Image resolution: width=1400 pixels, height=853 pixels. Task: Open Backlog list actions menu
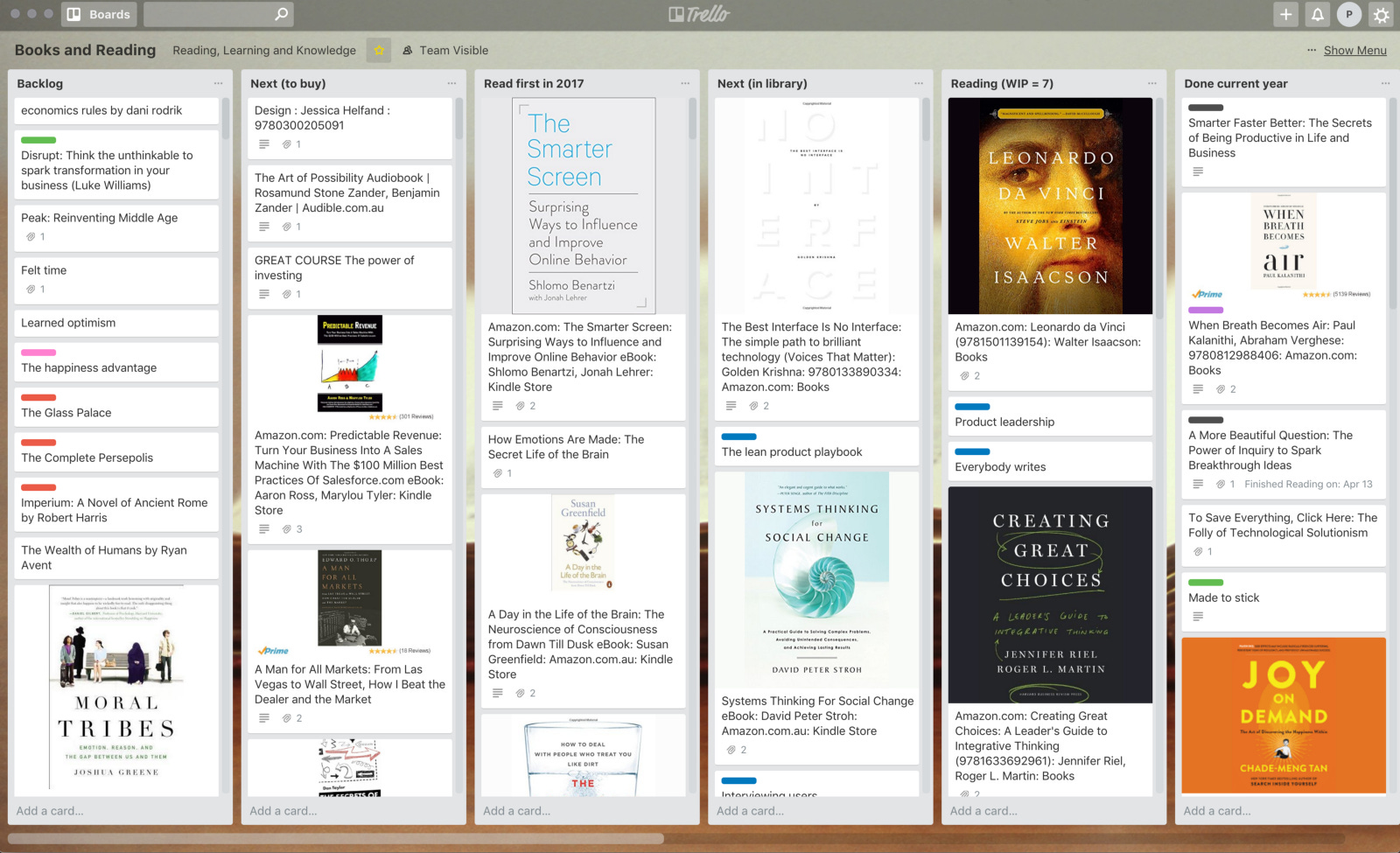point(218,83)
